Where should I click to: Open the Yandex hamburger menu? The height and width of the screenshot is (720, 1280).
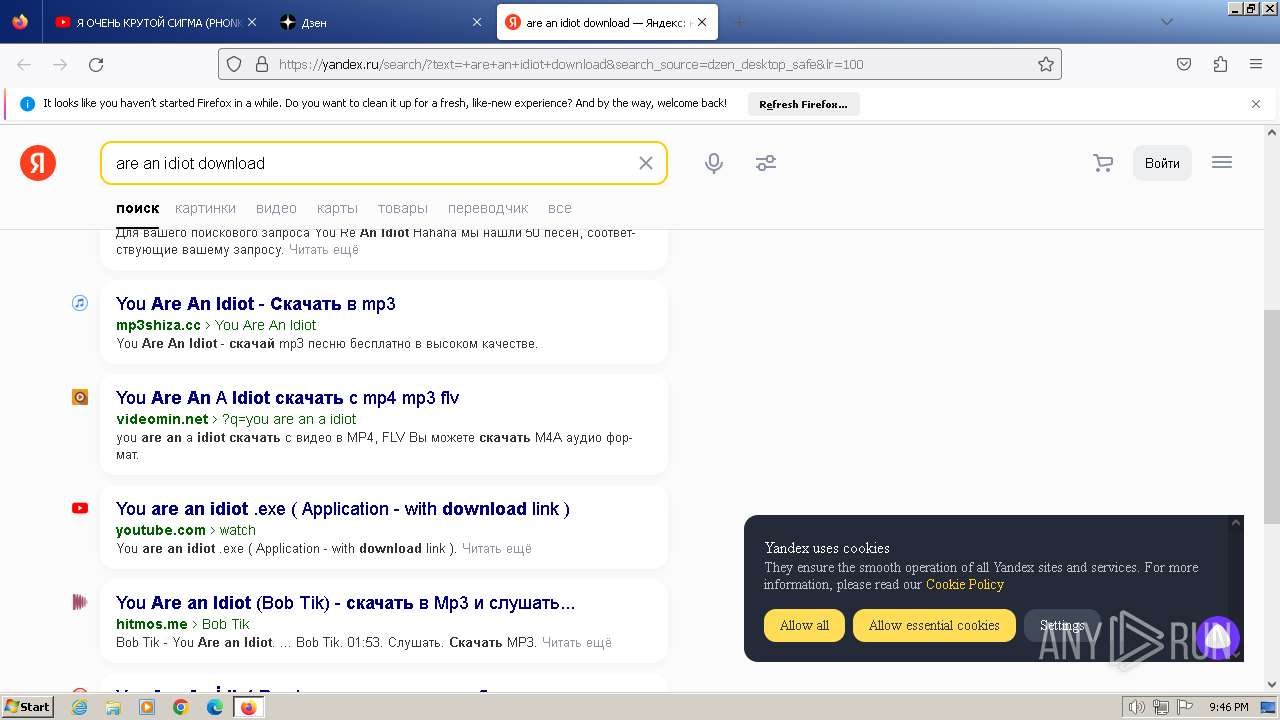click(x=1222, y=162)
